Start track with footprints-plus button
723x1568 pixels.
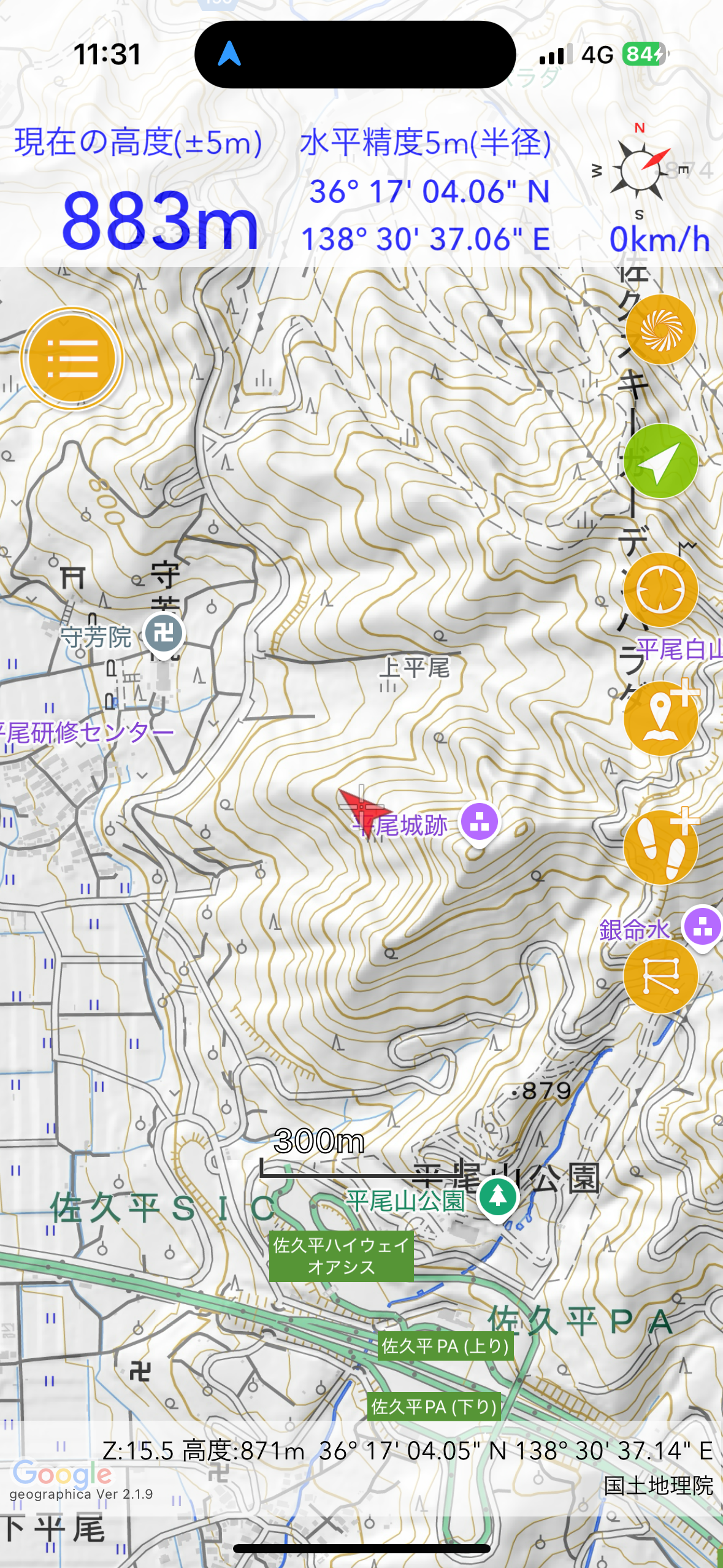click(662, 845)
